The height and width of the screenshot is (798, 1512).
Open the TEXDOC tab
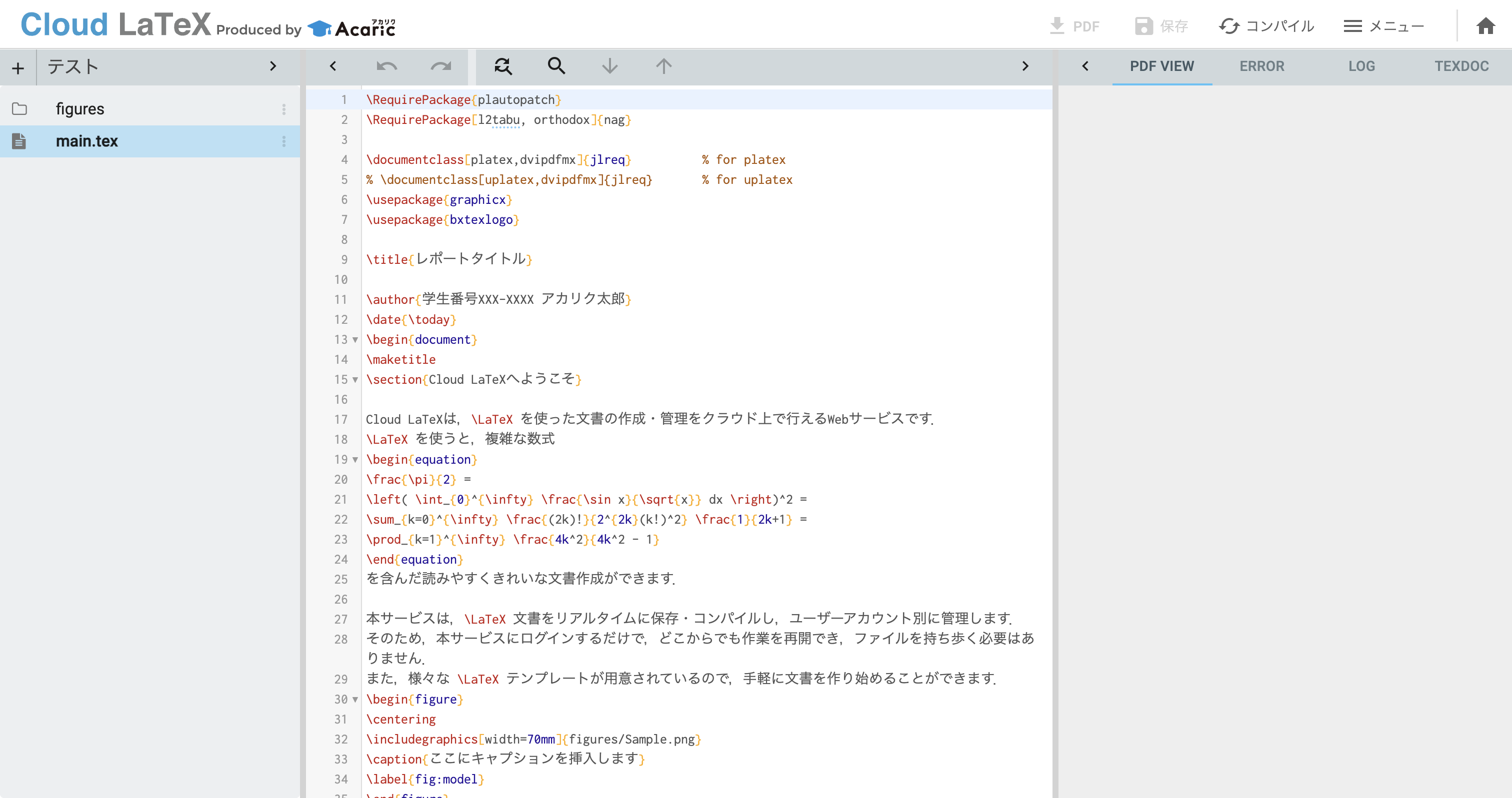click(x=1461, y=66)
